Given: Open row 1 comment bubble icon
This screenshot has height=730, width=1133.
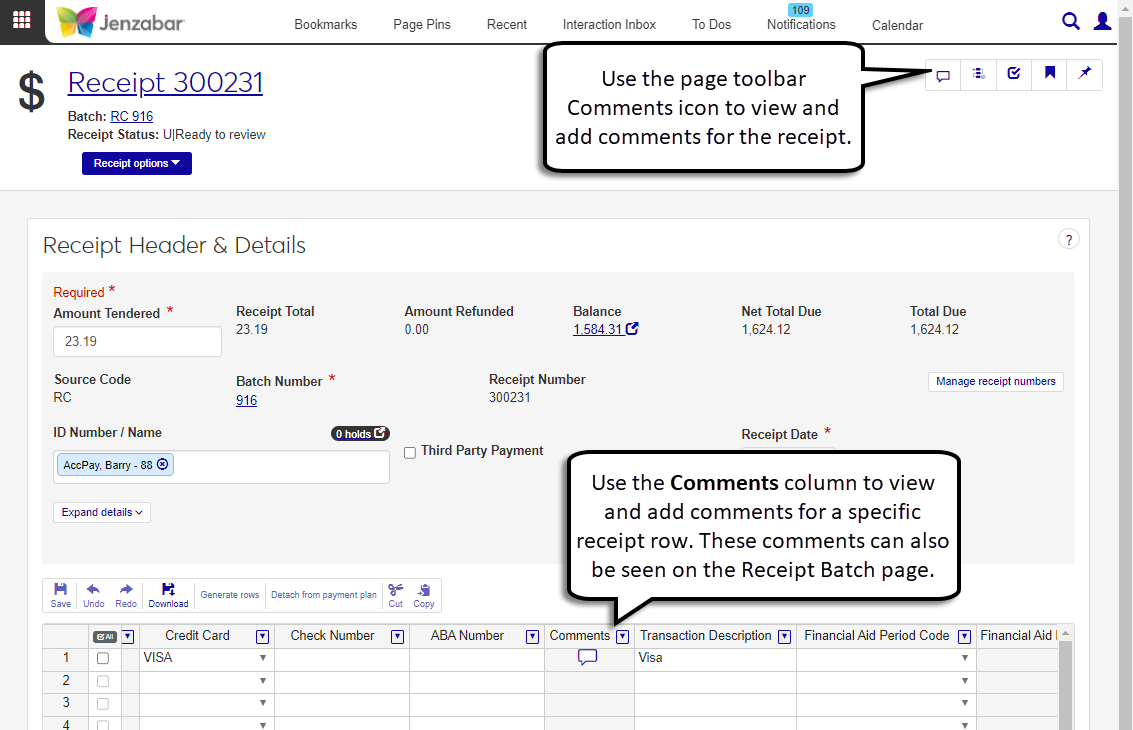Looking at the screenshot, I should tap(587, 657).
